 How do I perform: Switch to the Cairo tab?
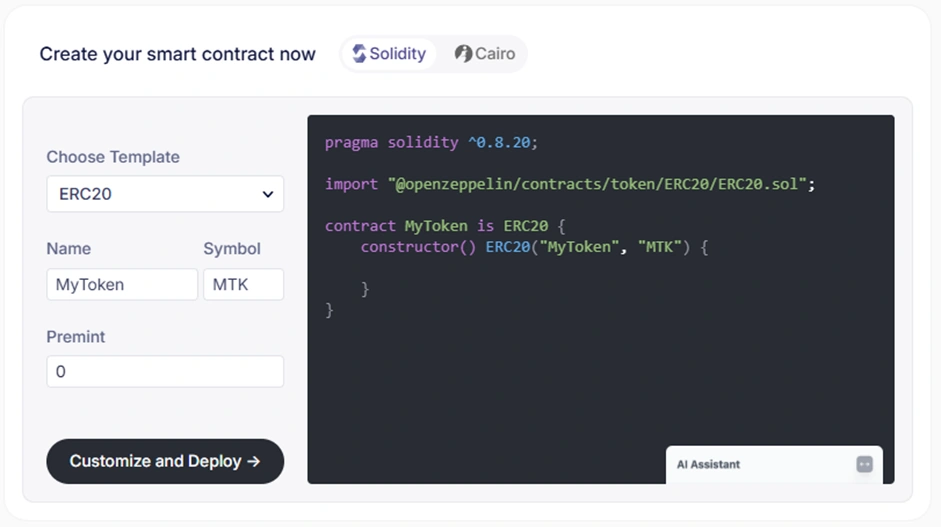tap(486, 54)
